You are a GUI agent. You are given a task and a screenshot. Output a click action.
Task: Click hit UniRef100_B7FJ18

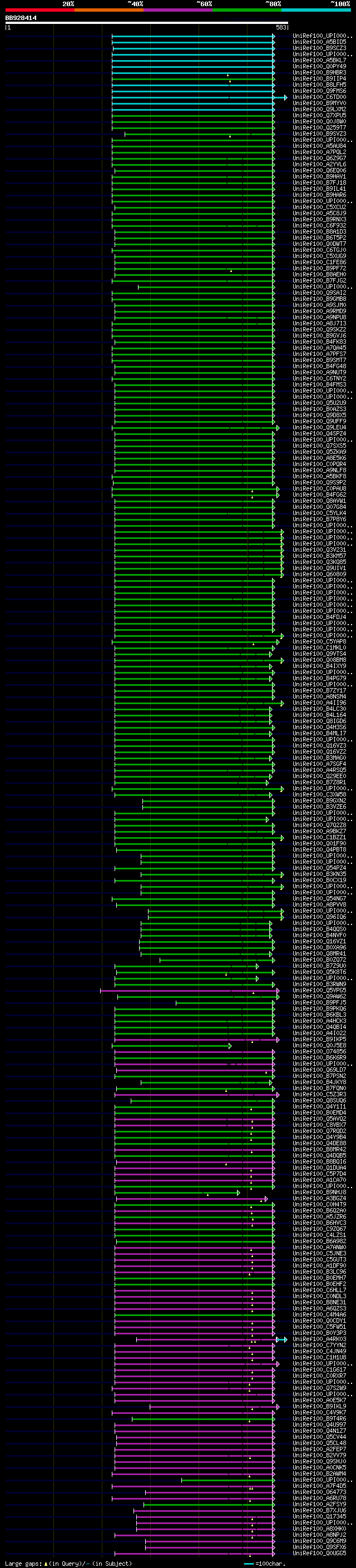click(x=319, y=183)
